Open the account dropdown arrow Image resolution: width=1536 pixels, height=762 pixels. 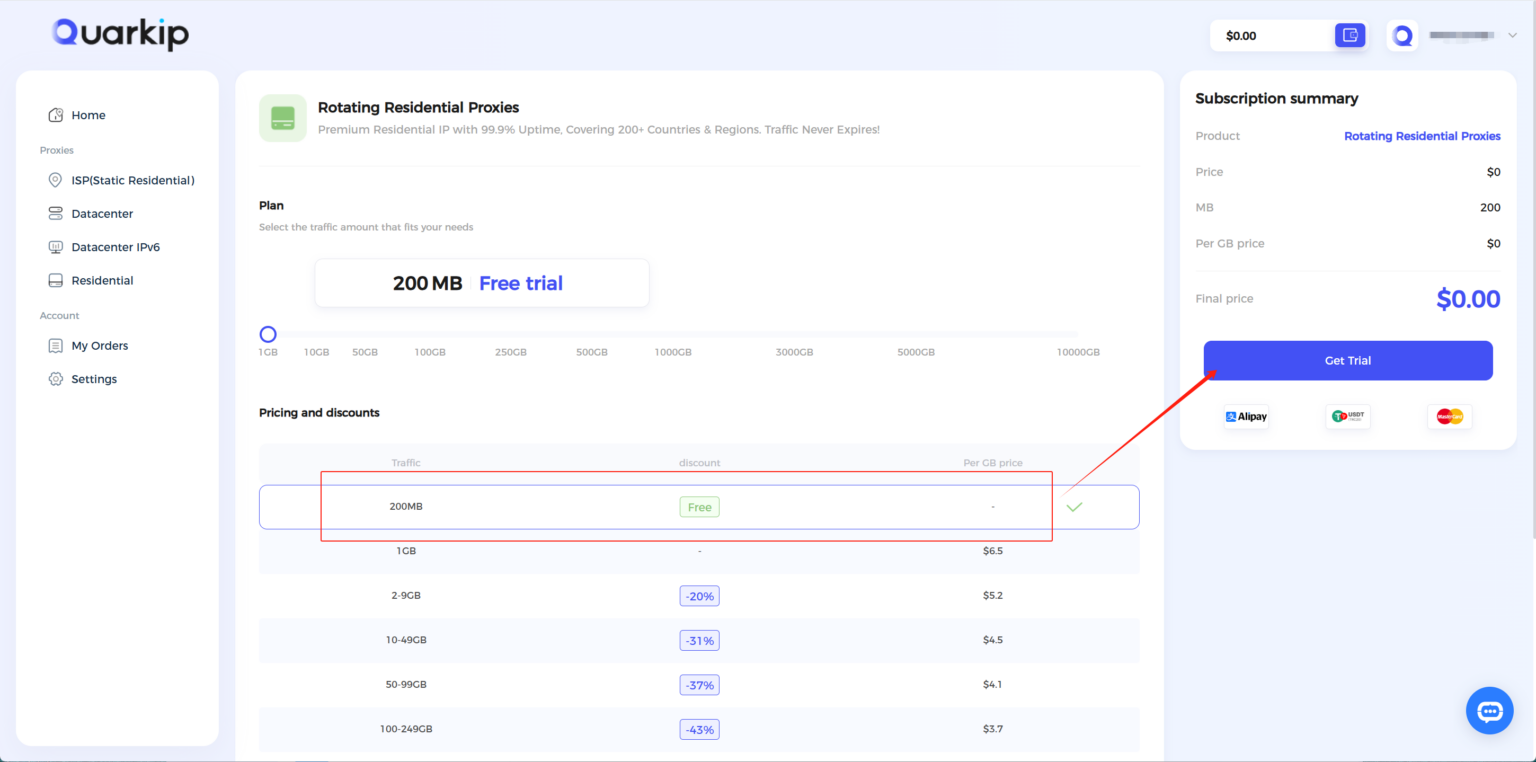[1512, 35]
